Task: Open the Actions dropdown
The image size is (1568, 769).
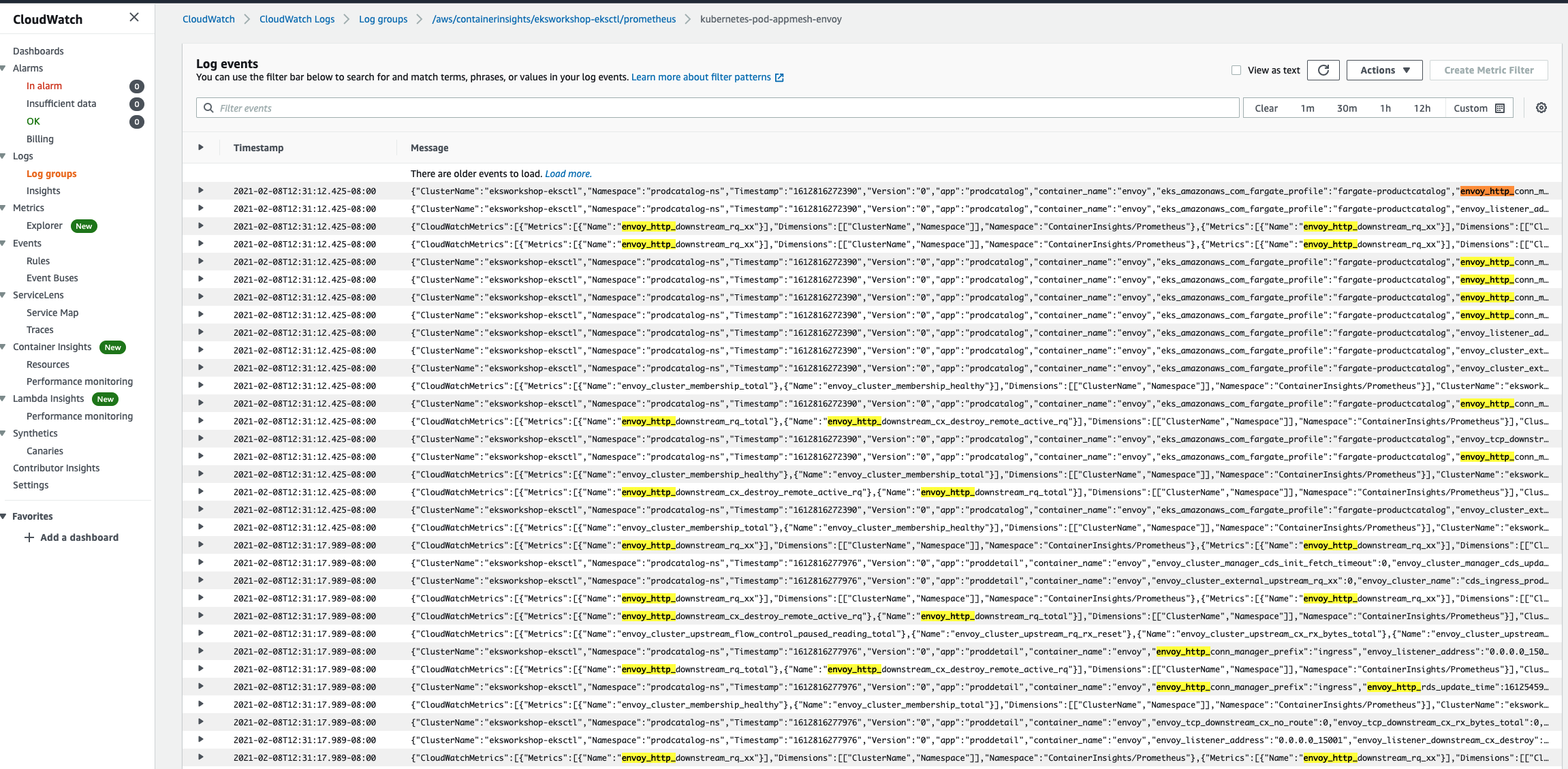Action: [x=1384, y=70]
